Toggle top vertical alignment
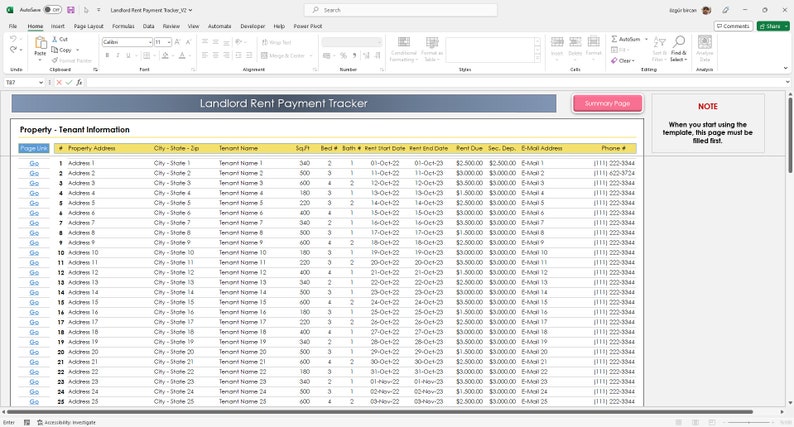Viewport: 794px width, 427px height. [205, 42]
